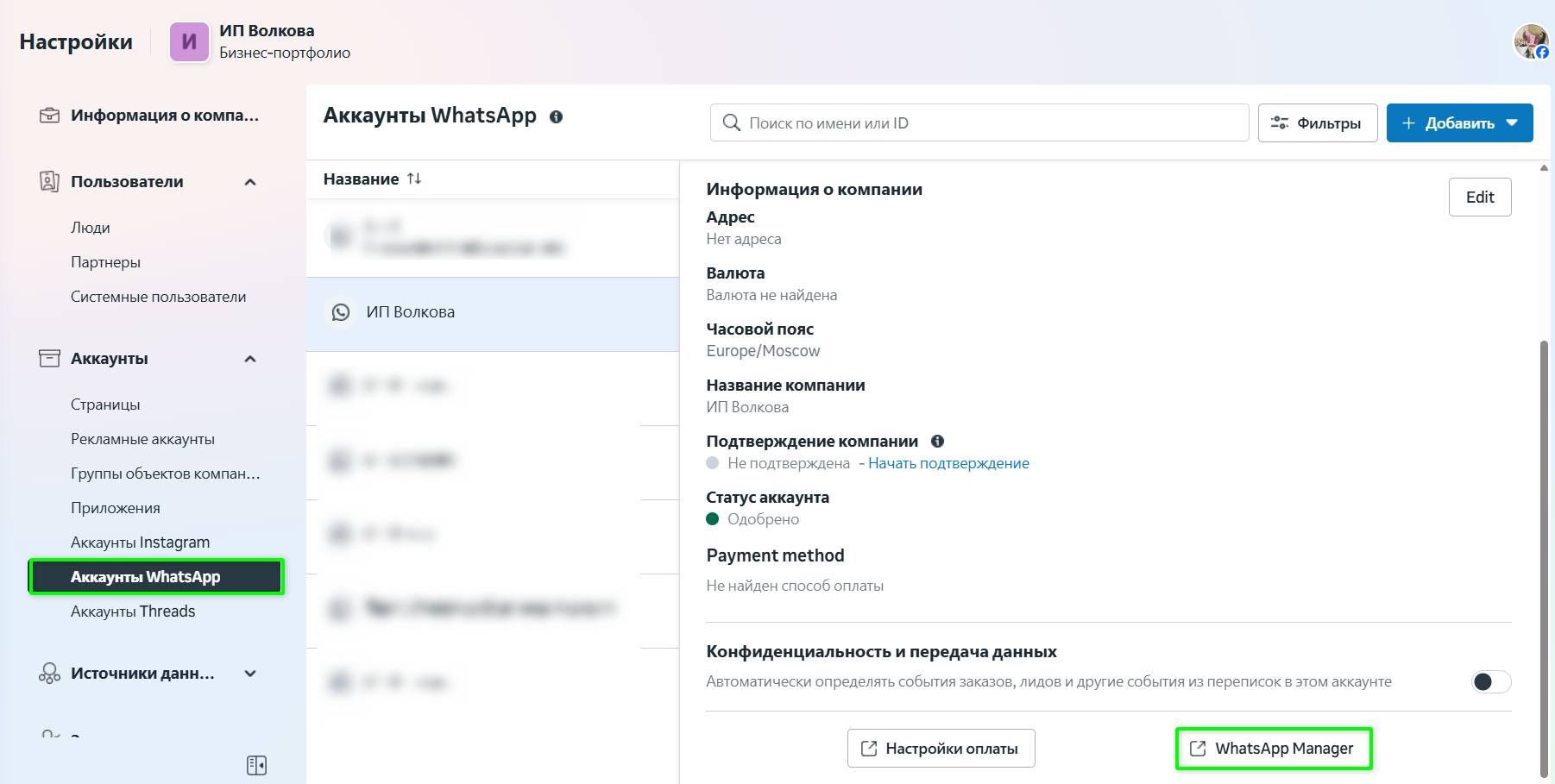
Task: Expand the Источники данных section
Action: [x=250, y=674]
